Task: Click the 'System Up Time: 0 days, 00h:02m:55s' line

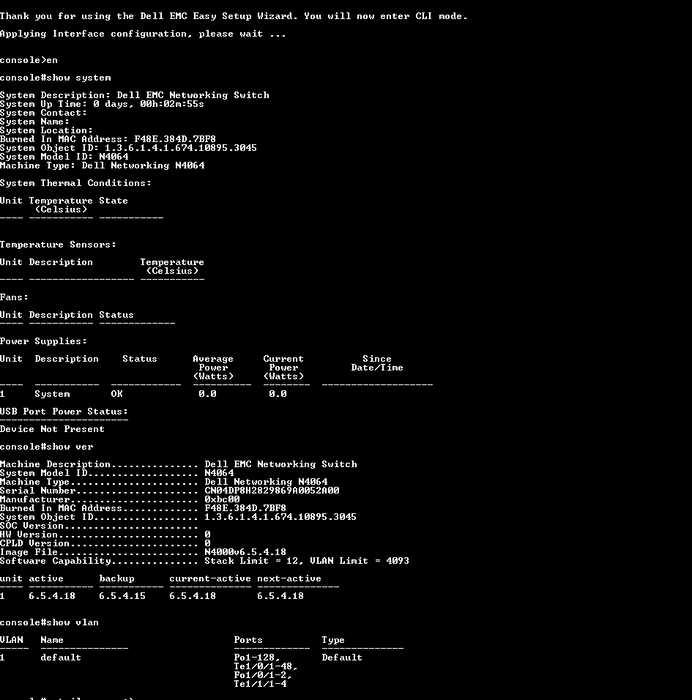Action: [102, 104]
